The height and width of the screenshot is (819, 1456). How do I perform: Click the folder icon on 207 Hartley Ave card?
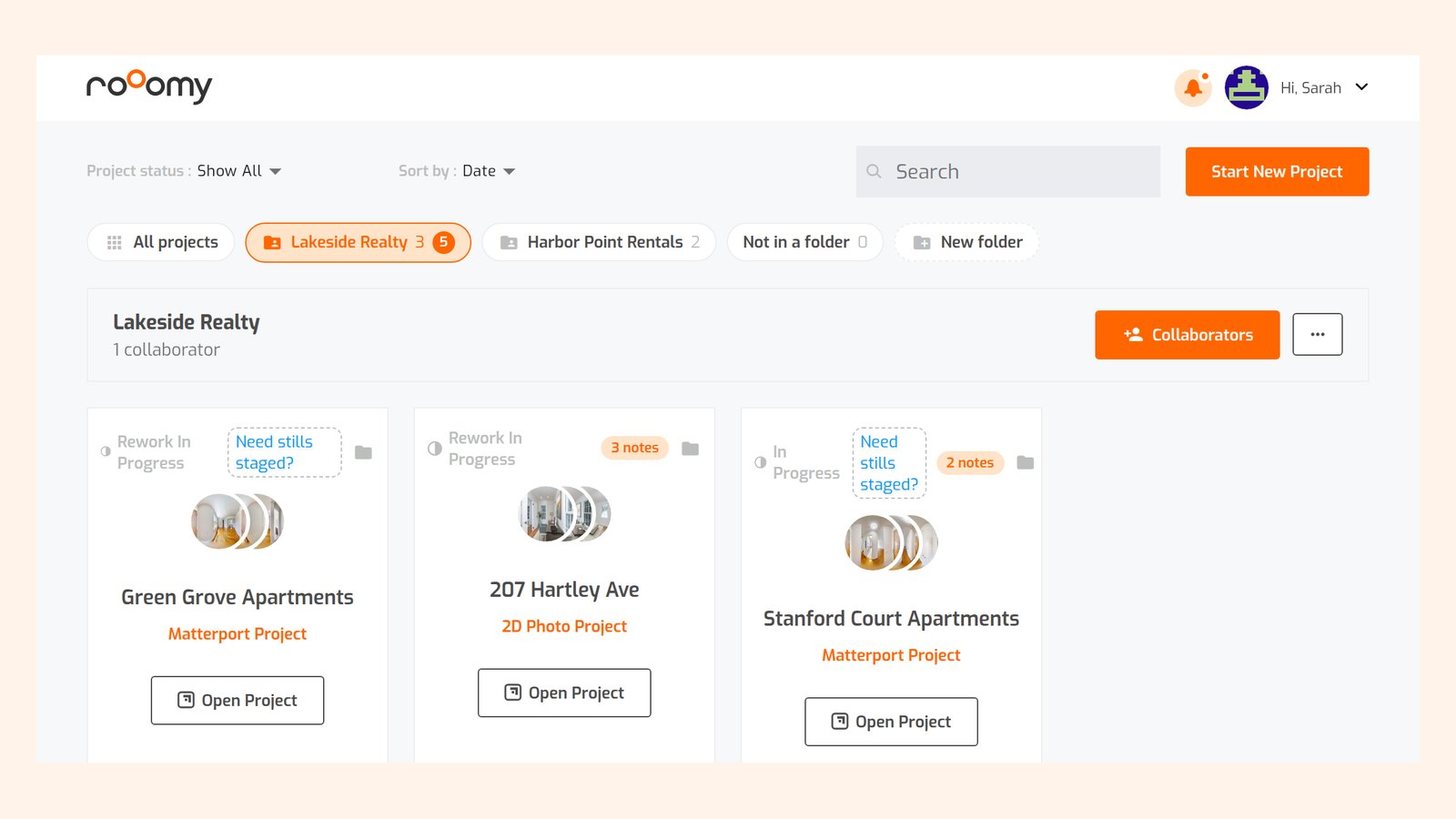point(691,449)
